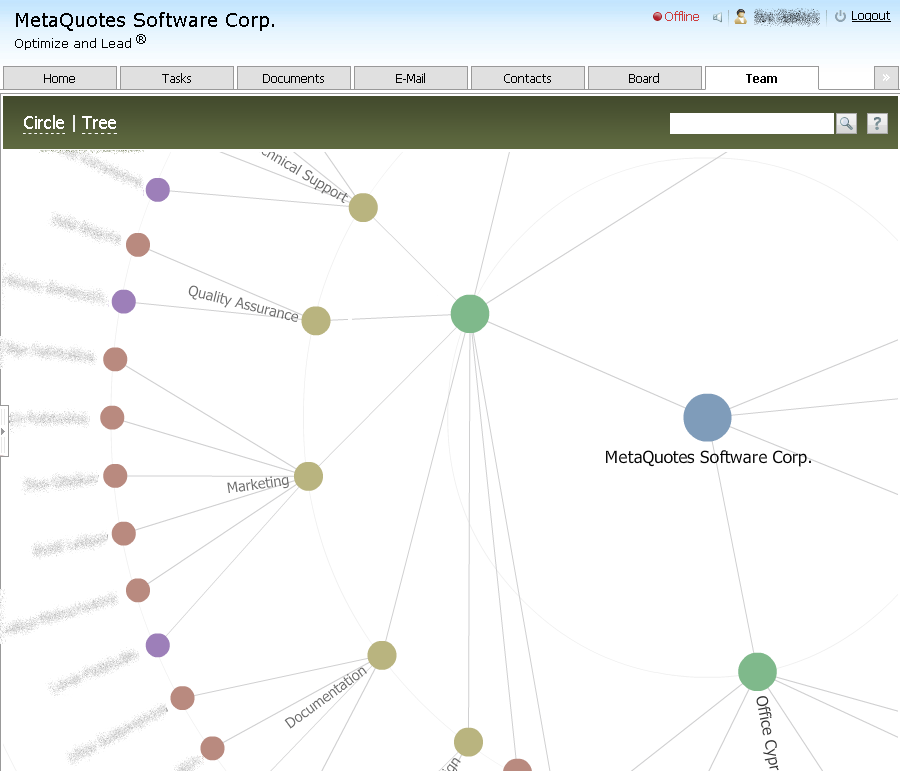Click the 'Marketing' graph label
This screenshot has height=771, width=900.
click(x=258, y=484)
